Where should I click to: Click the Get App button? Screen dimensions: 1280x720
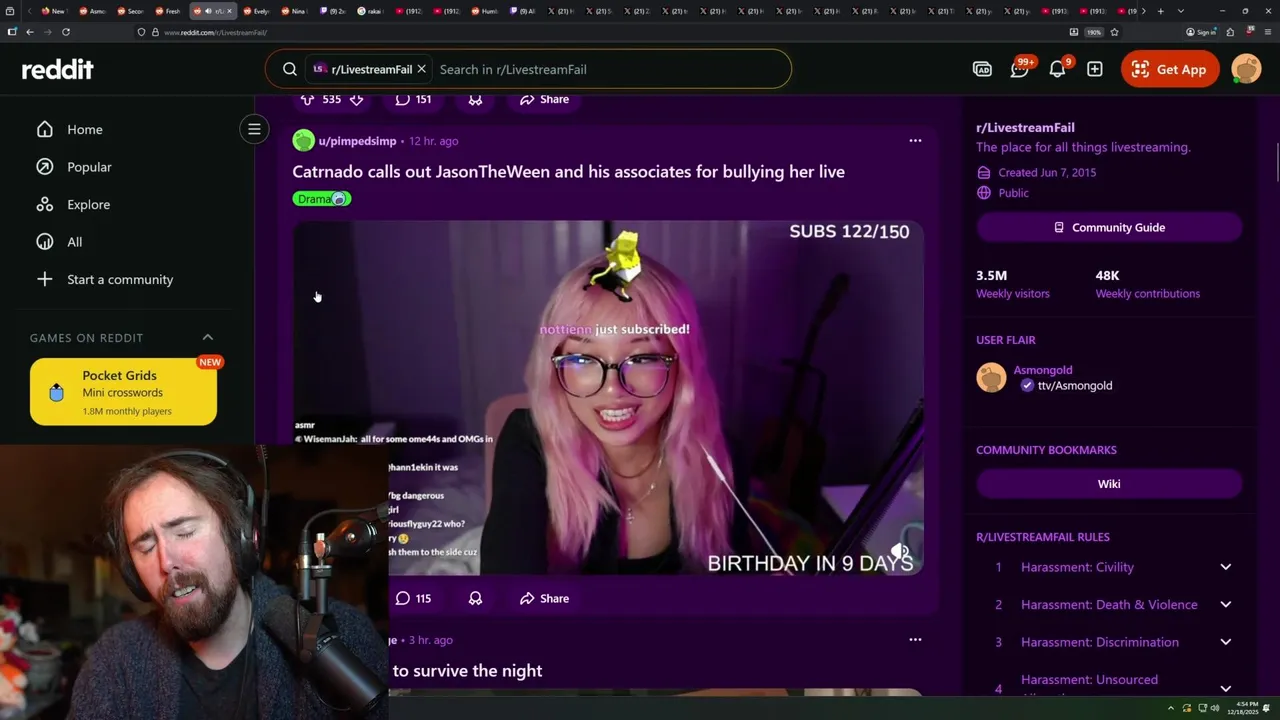(x=1170, y=69)
